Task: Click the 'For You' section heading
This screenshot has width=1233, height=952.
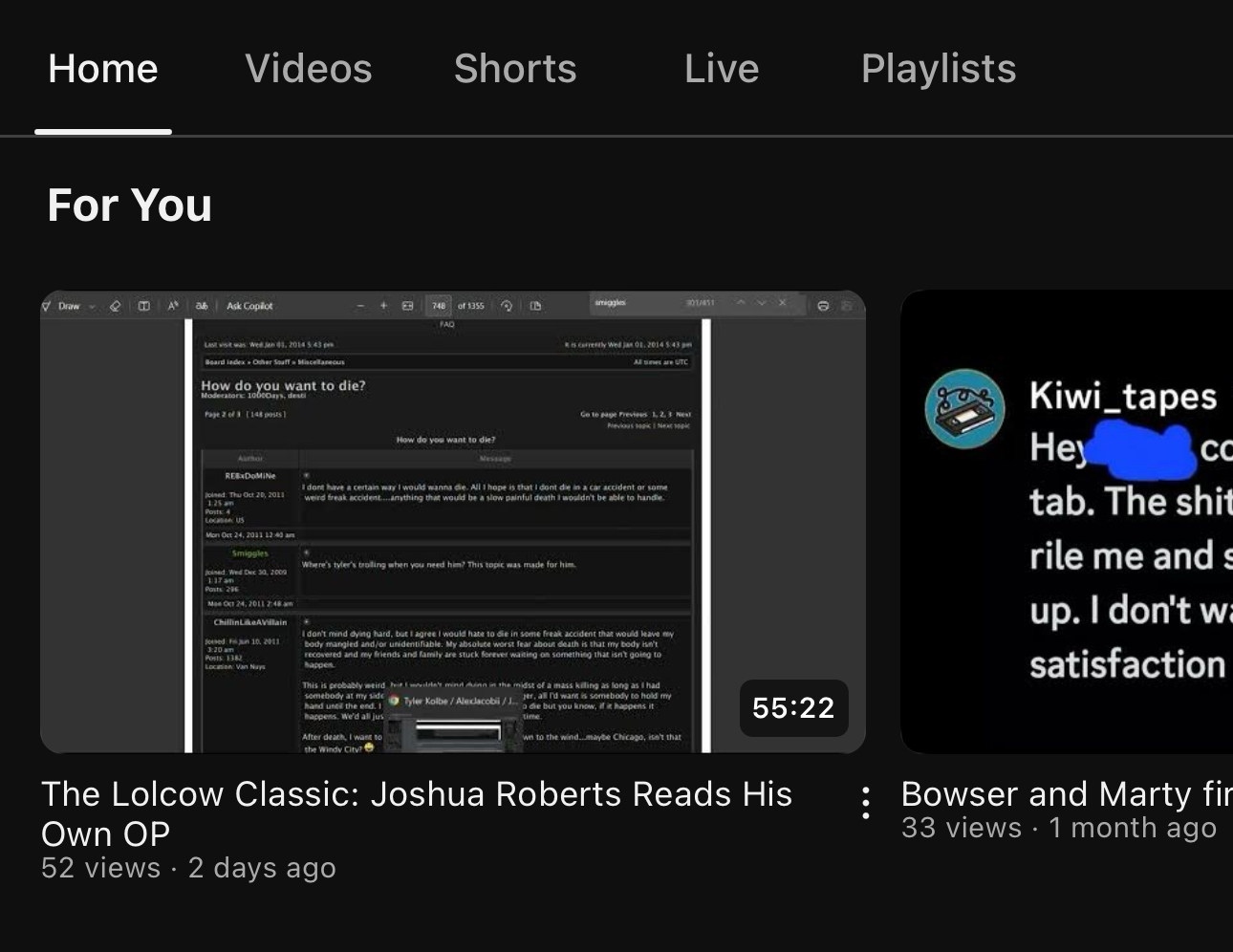Action: coord(130,206)
